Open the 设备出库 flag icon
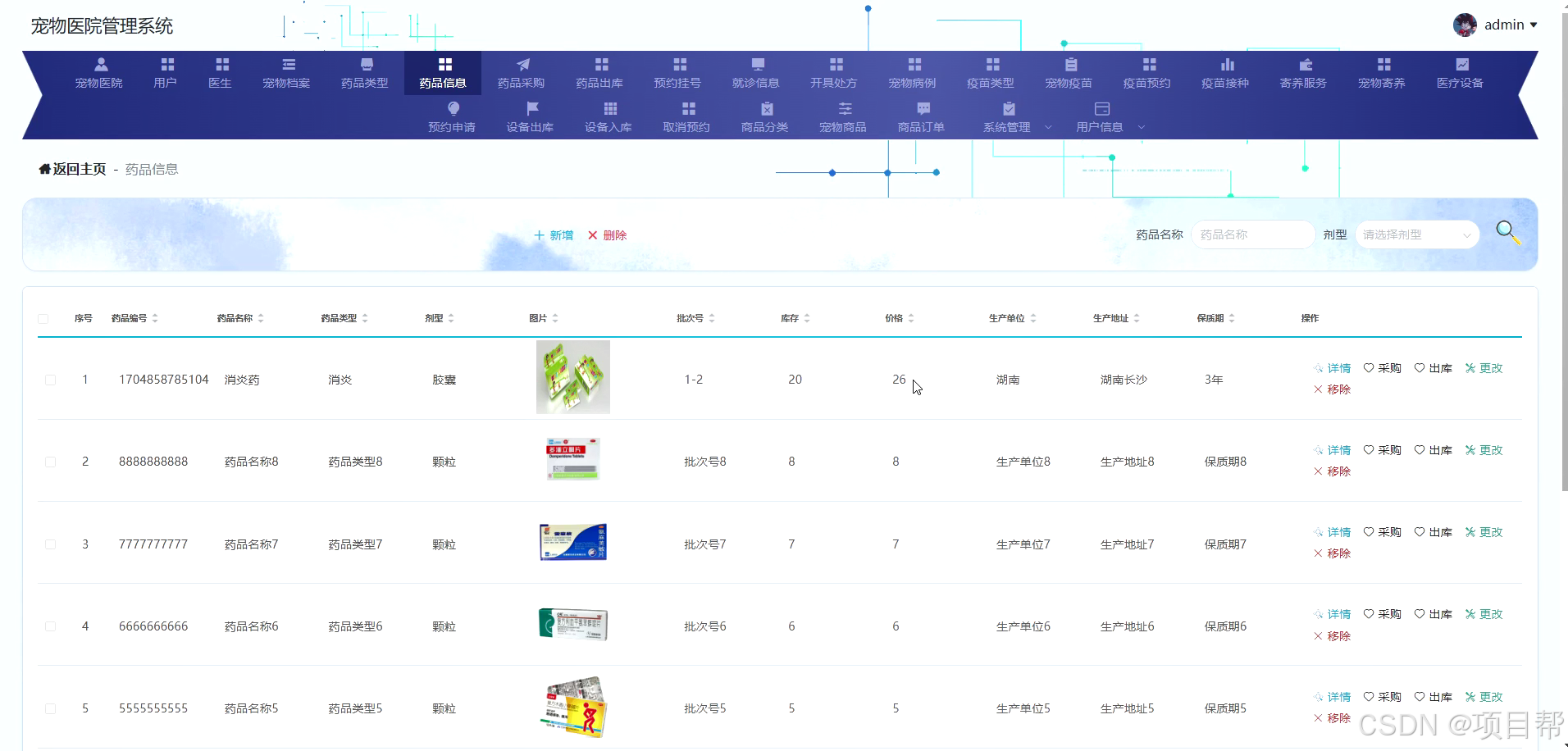Viewport: 1568px width, 751px height. coord(531,108)
